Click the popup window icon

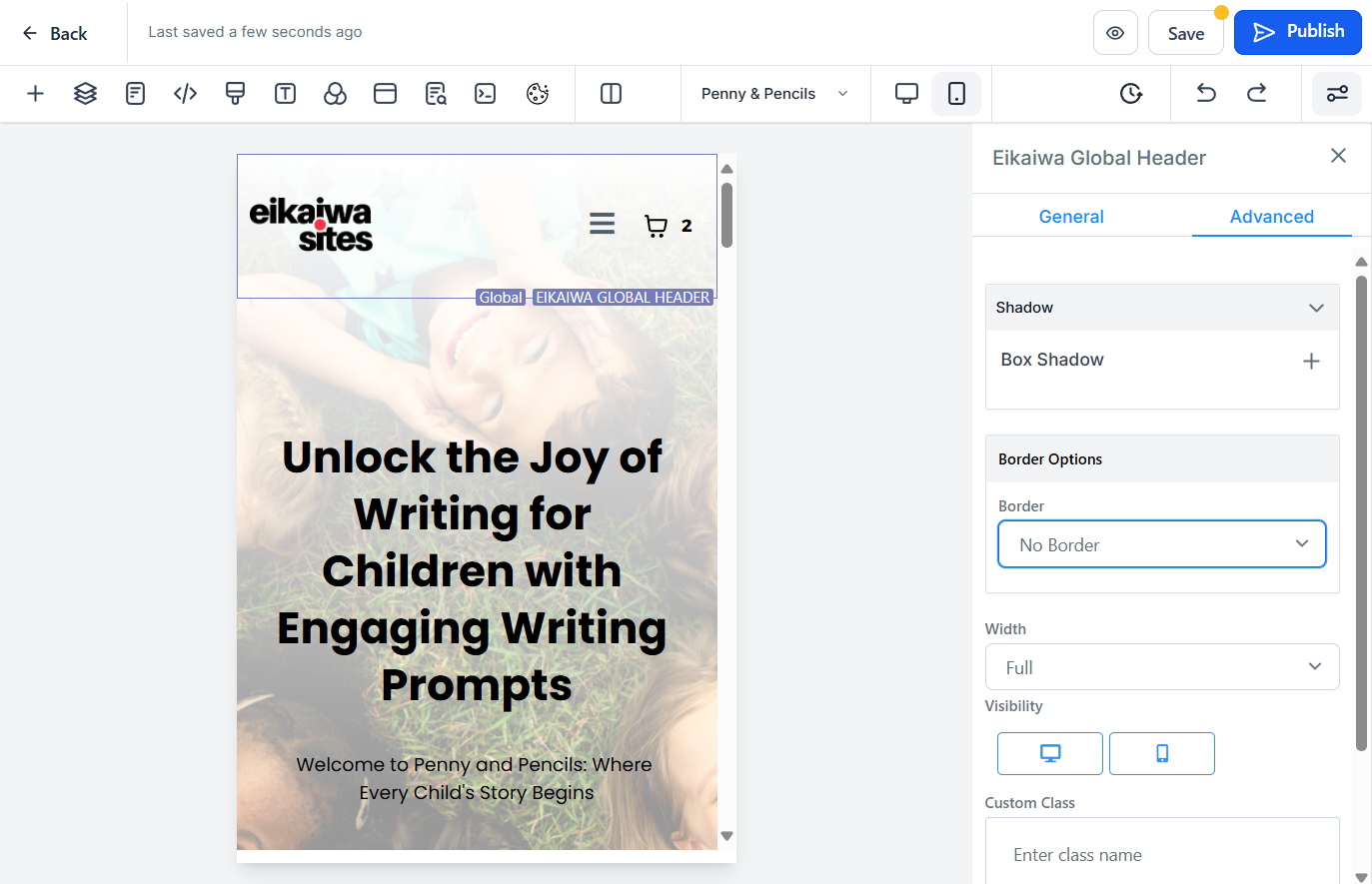[385, 94]
